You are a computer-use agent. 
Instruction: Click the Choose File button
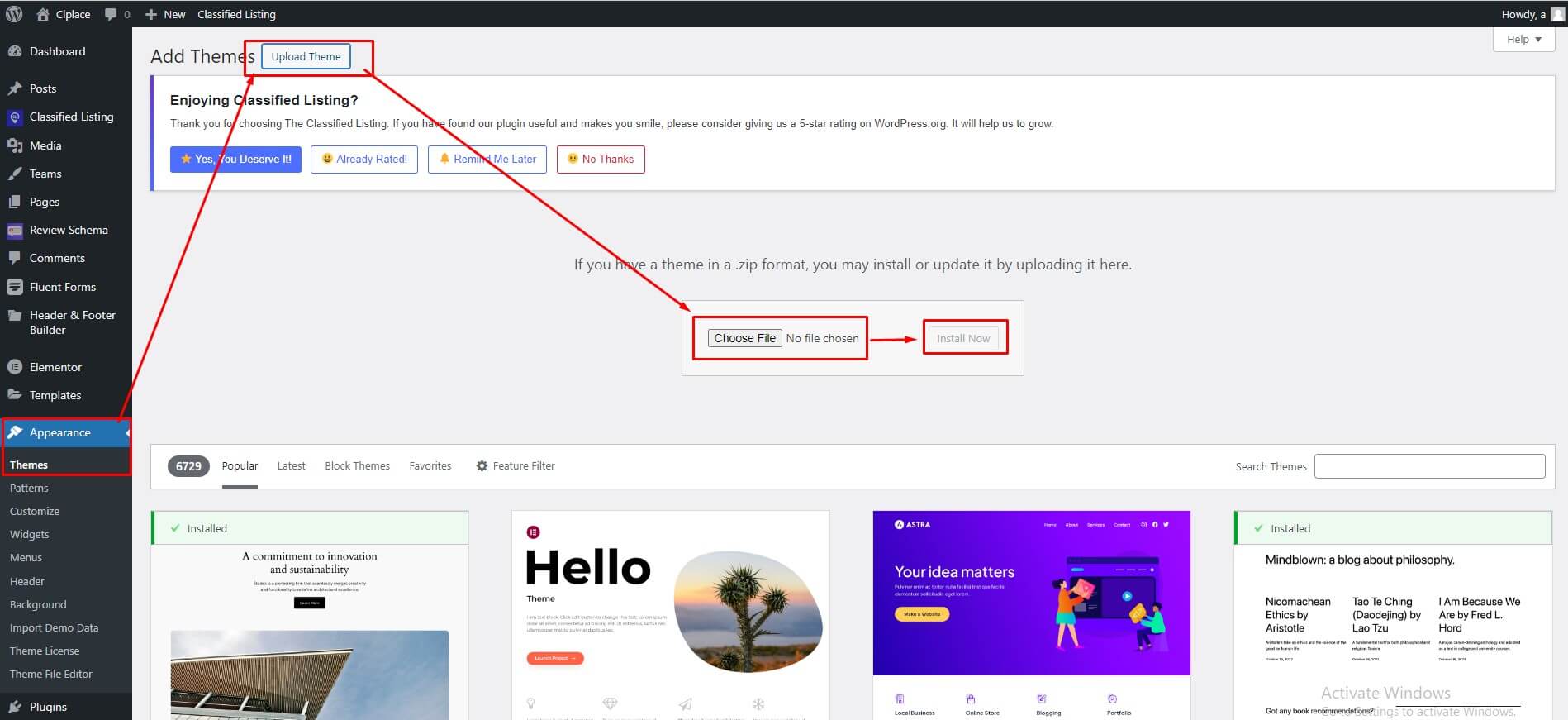744,338
